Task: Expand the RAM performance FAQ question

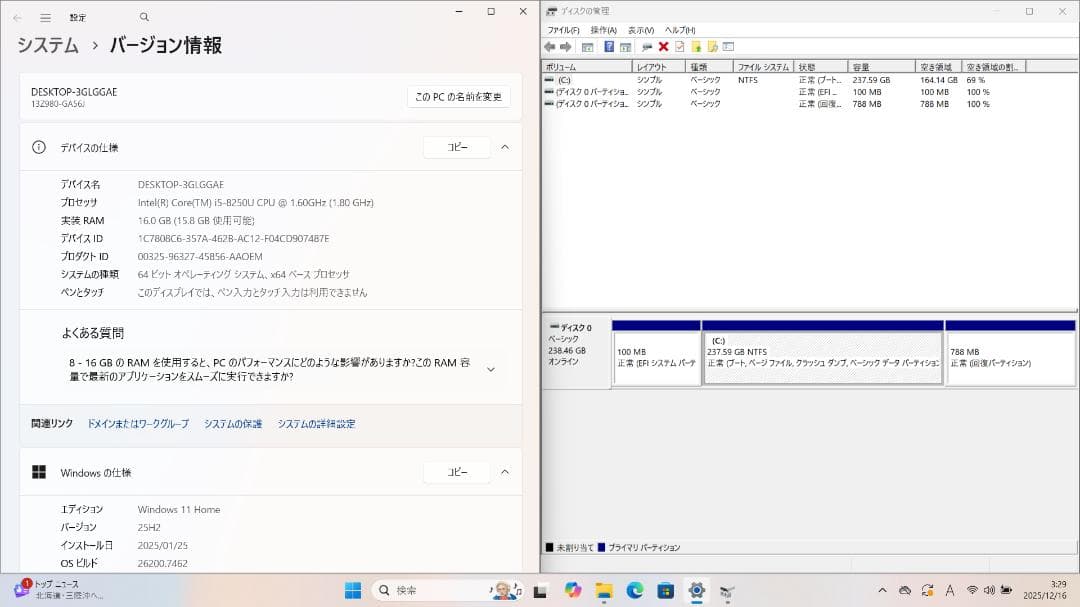Action: click(490, 368)
